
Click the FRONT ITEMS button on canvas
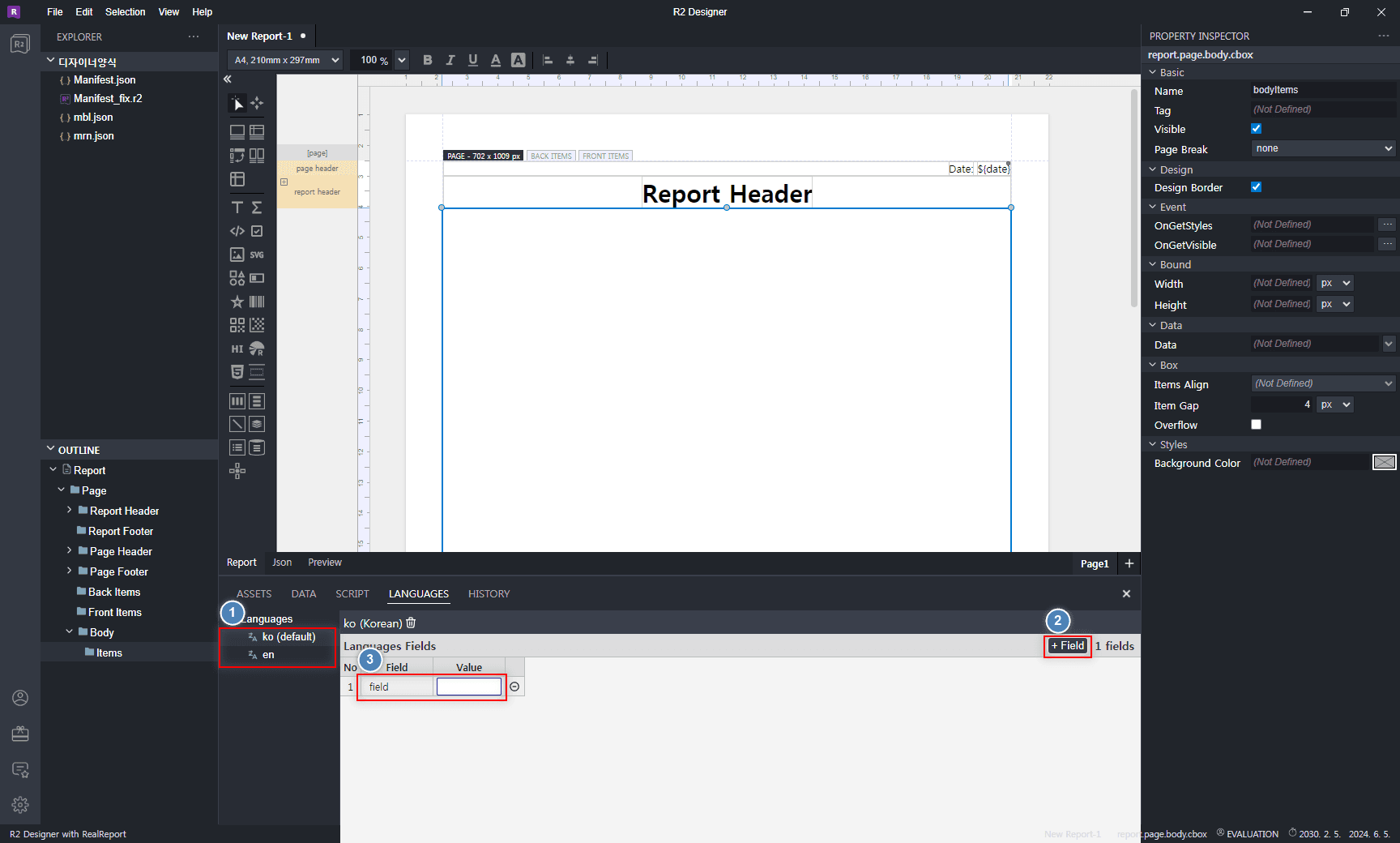[x=605, y=156]
